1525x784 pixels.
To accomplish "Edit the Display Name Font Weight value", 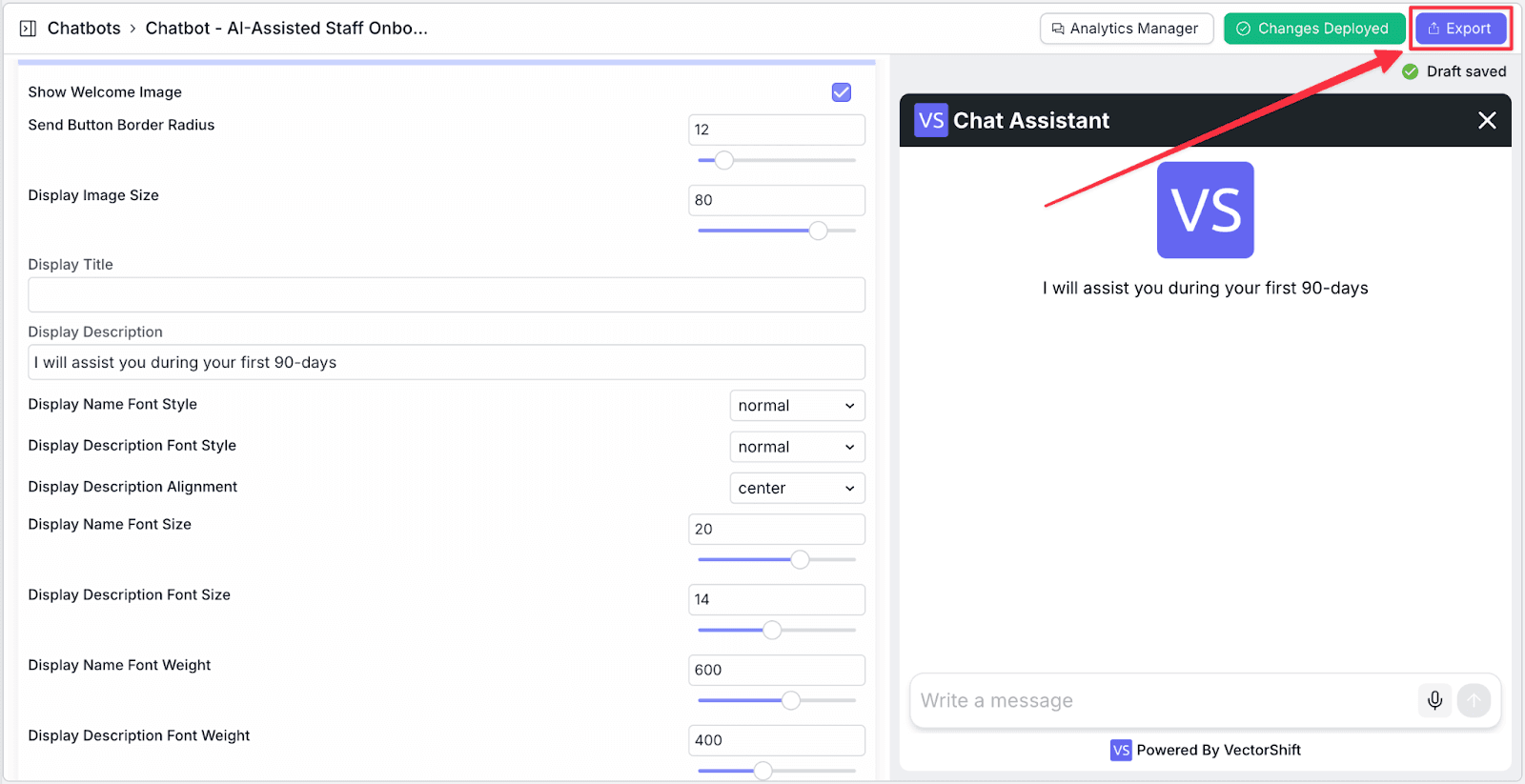I will 777,670.
